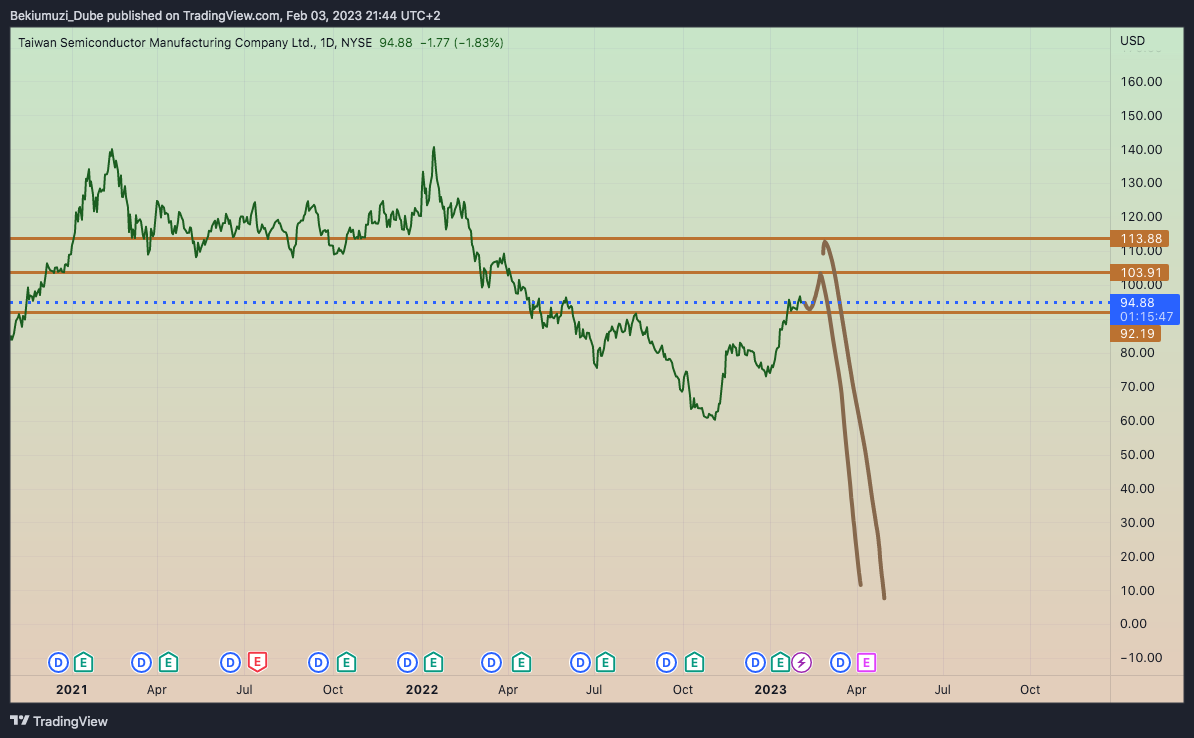The width and height of the screenshot is (1194, 738).
Task: Click the blue 94.88 current price label
Action: (1145, 309)
